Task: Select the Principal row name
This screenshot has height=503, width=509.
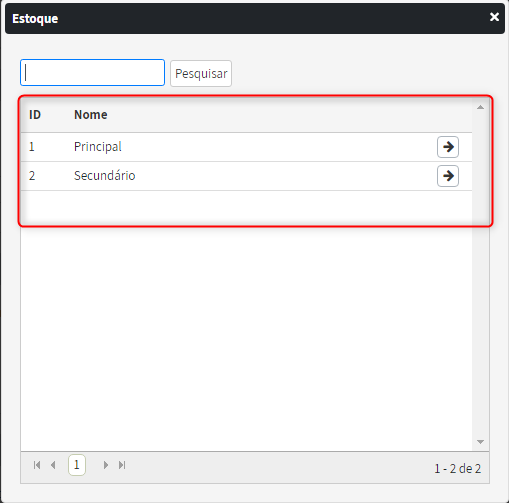Action: (98, 147)
